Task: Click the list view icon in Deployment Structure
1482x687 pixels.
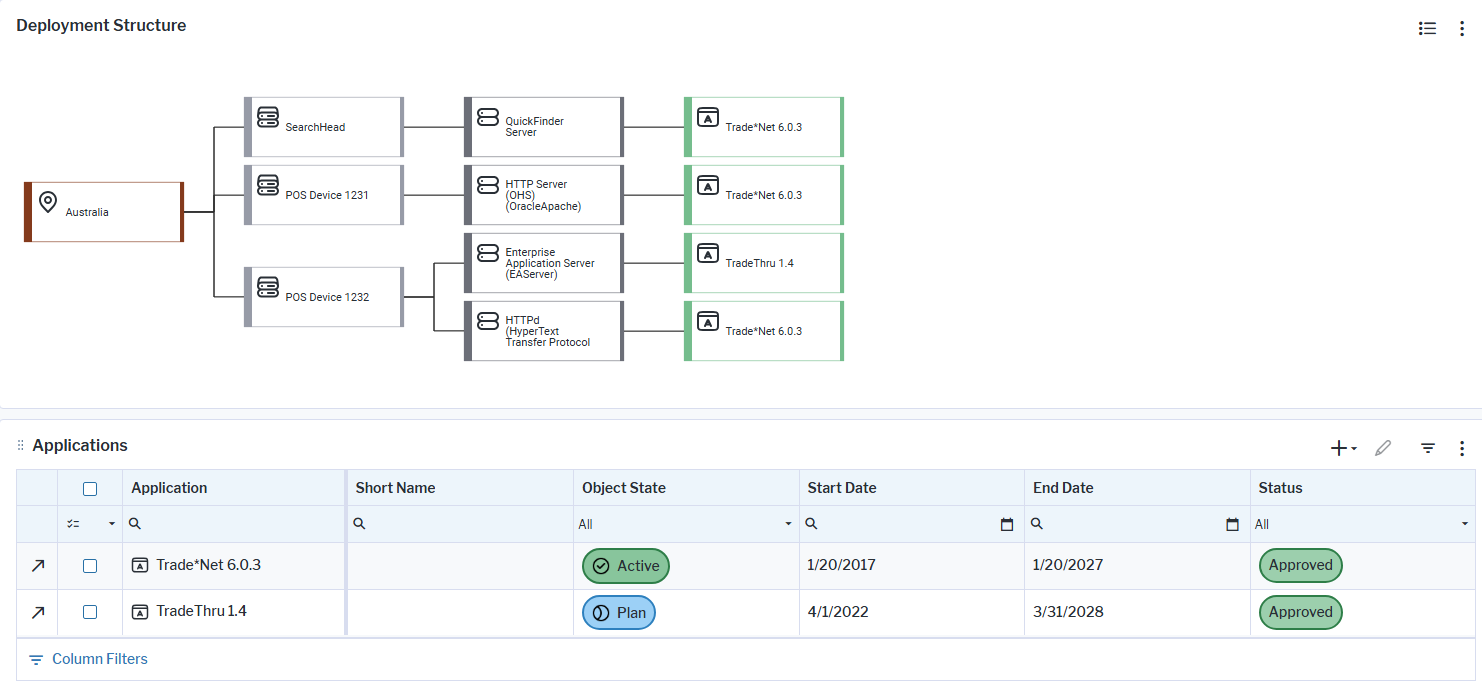Action: pos(1427,29)
